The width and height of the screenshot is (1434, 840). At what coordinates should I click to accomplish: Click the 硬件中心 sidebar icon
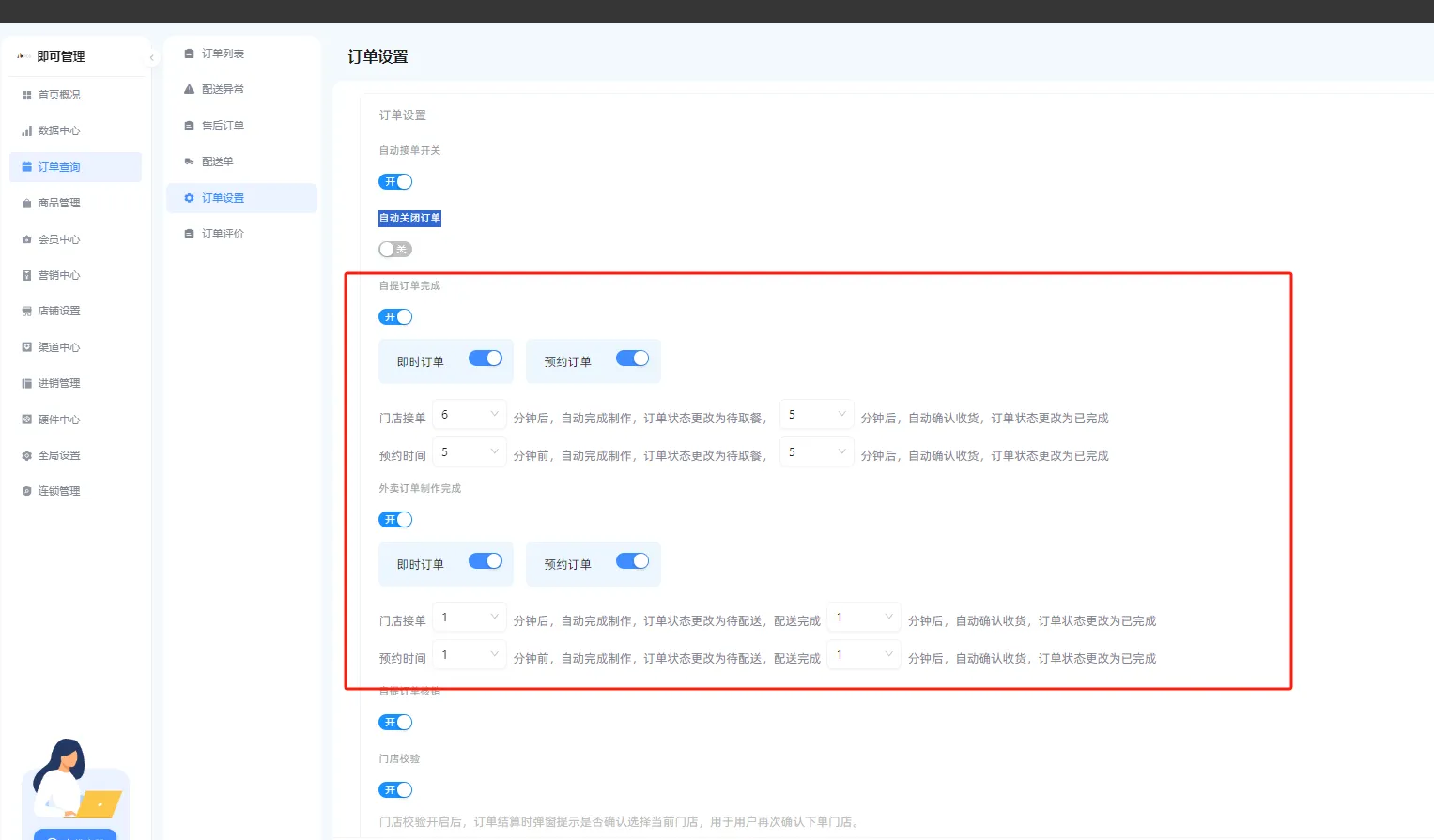[x=27, y=420]
